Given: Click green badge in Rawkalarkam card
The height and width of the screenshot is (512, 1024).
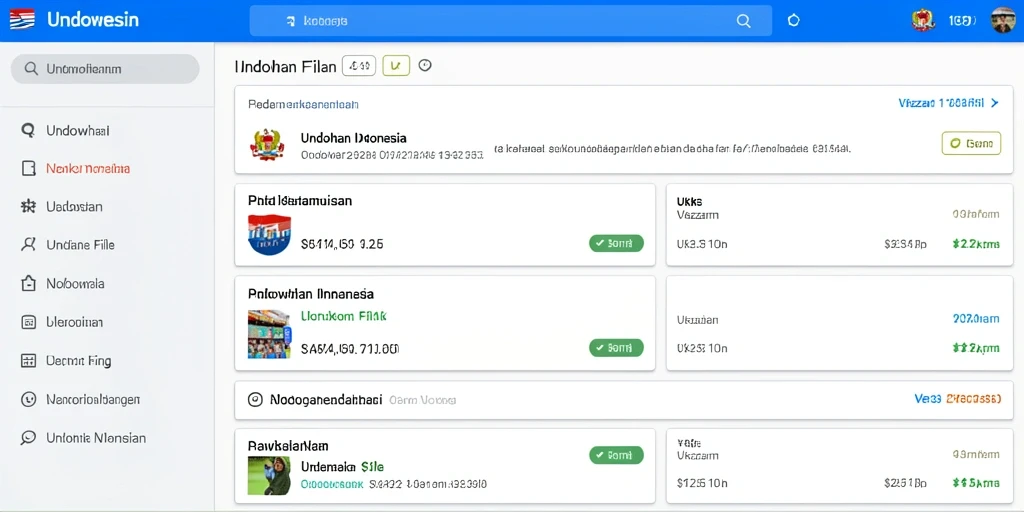Looking at the screenshot, I should [x=616, y=455].
